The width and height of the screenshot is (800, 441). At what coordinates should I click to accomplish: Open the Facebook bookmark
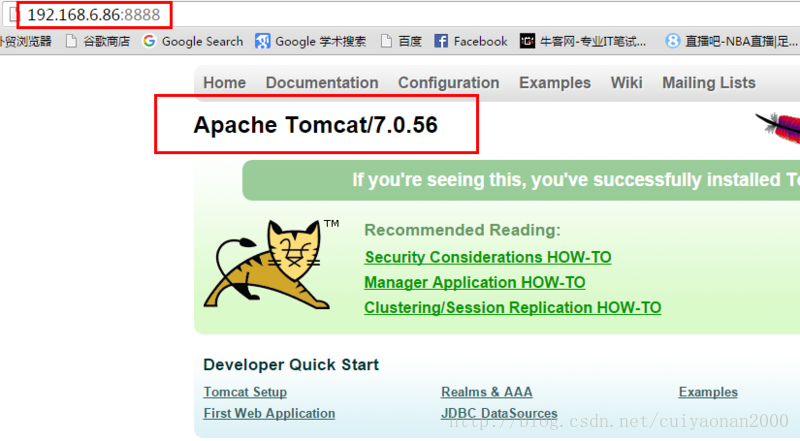coord(471,41)
